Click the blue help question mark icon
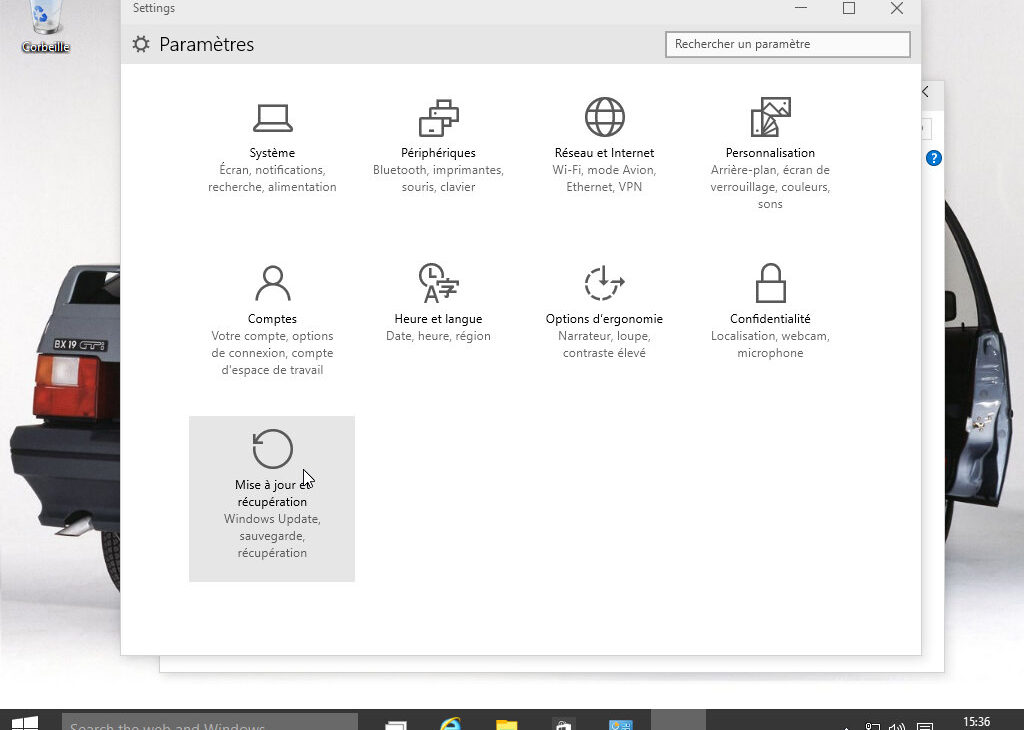 (934, 158)
